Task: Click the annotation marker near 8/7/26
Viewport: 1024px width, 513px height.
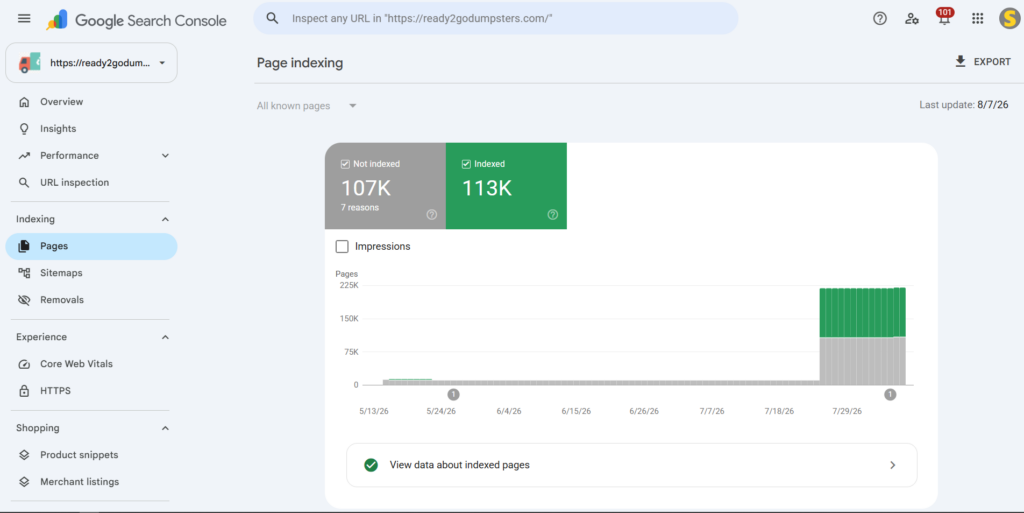Action: 890,394
